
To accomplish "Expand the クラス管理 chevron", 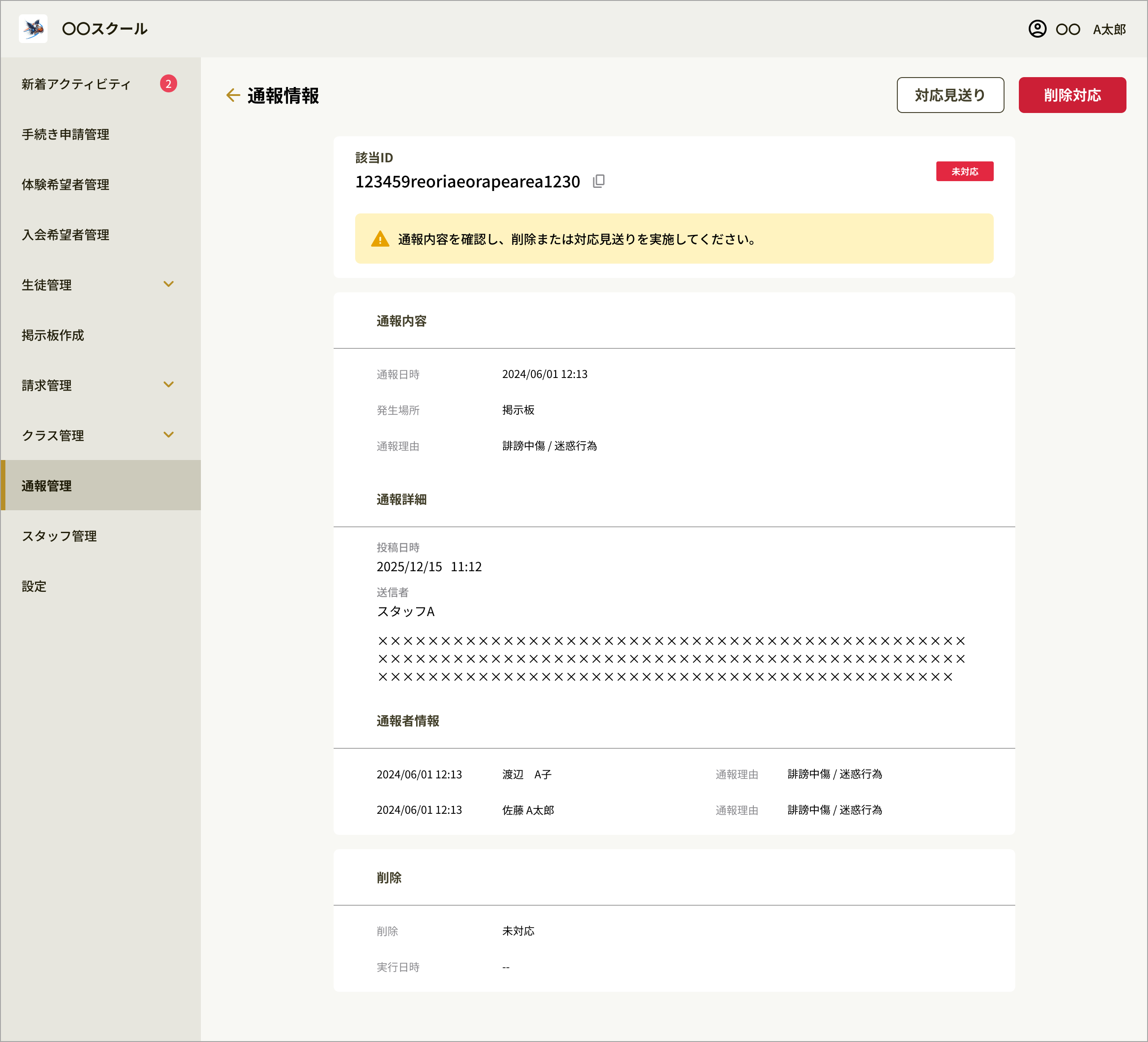I will (169, 435).
